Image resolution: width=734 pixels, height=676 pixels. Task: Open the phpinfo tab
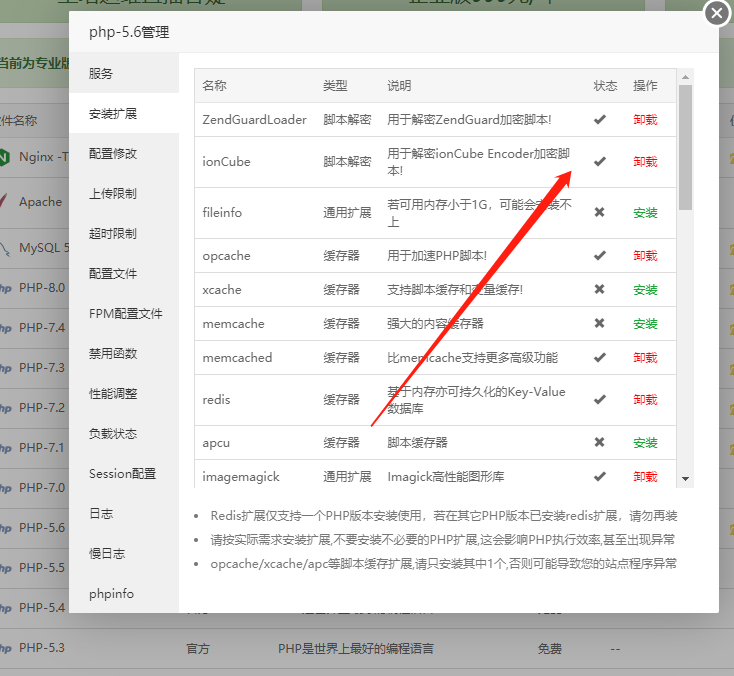111,594
